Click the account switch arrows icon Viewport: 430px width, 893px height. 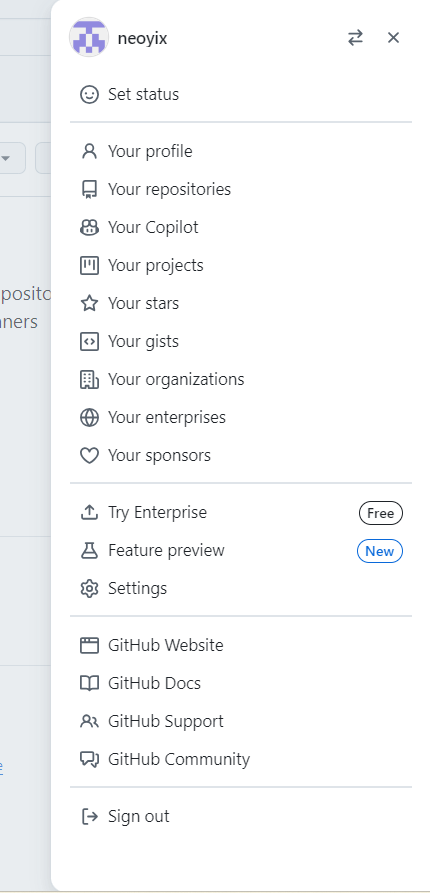tap(355, 38)
